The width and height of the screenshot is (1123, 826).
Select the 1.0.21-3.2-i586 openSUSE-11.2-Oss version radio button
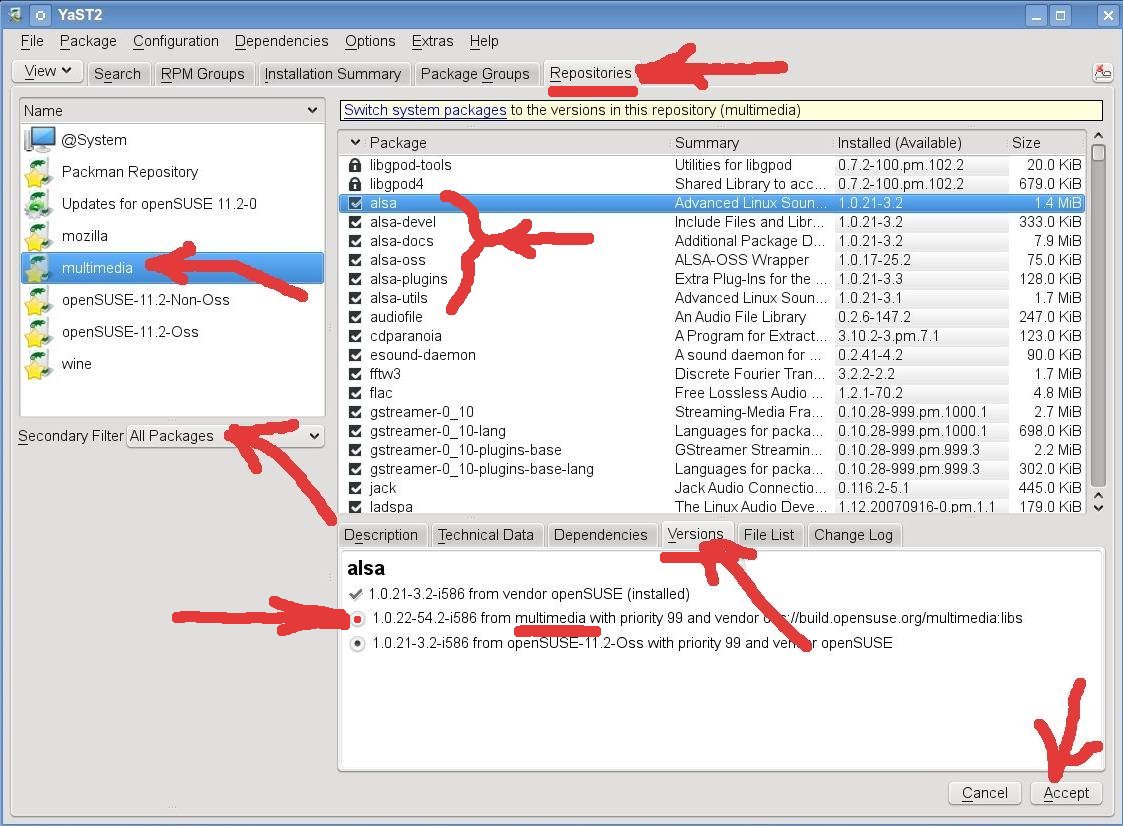[357, 643]
